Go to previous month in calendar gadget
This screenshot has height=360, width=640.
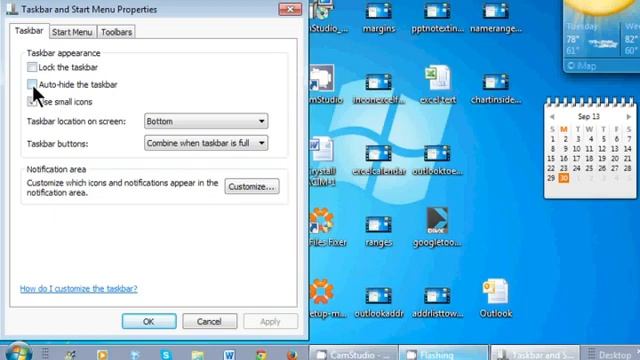tap(552, 117)
